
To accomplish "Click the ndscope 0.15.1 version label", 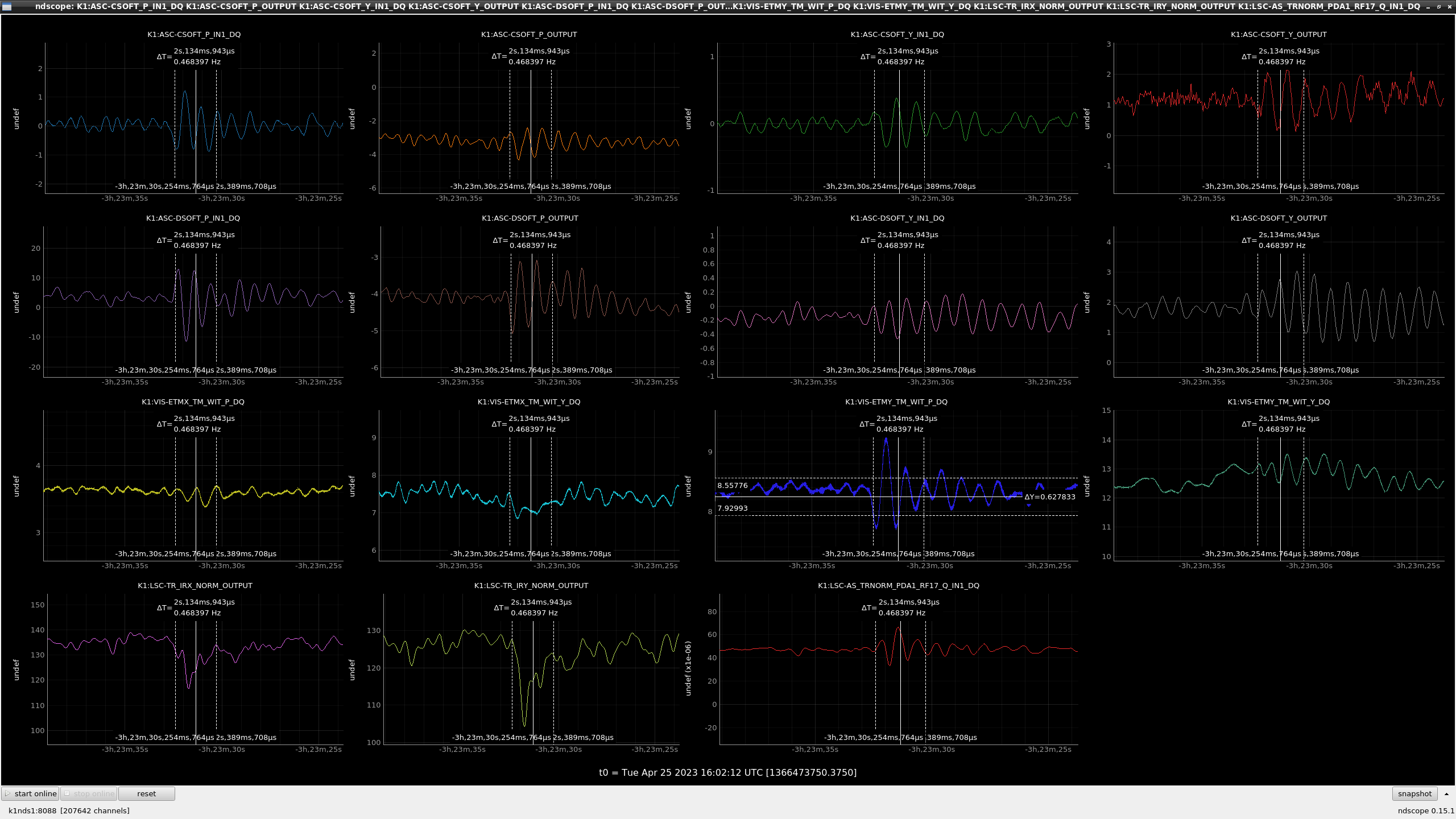I will [x=1425, y=810].
